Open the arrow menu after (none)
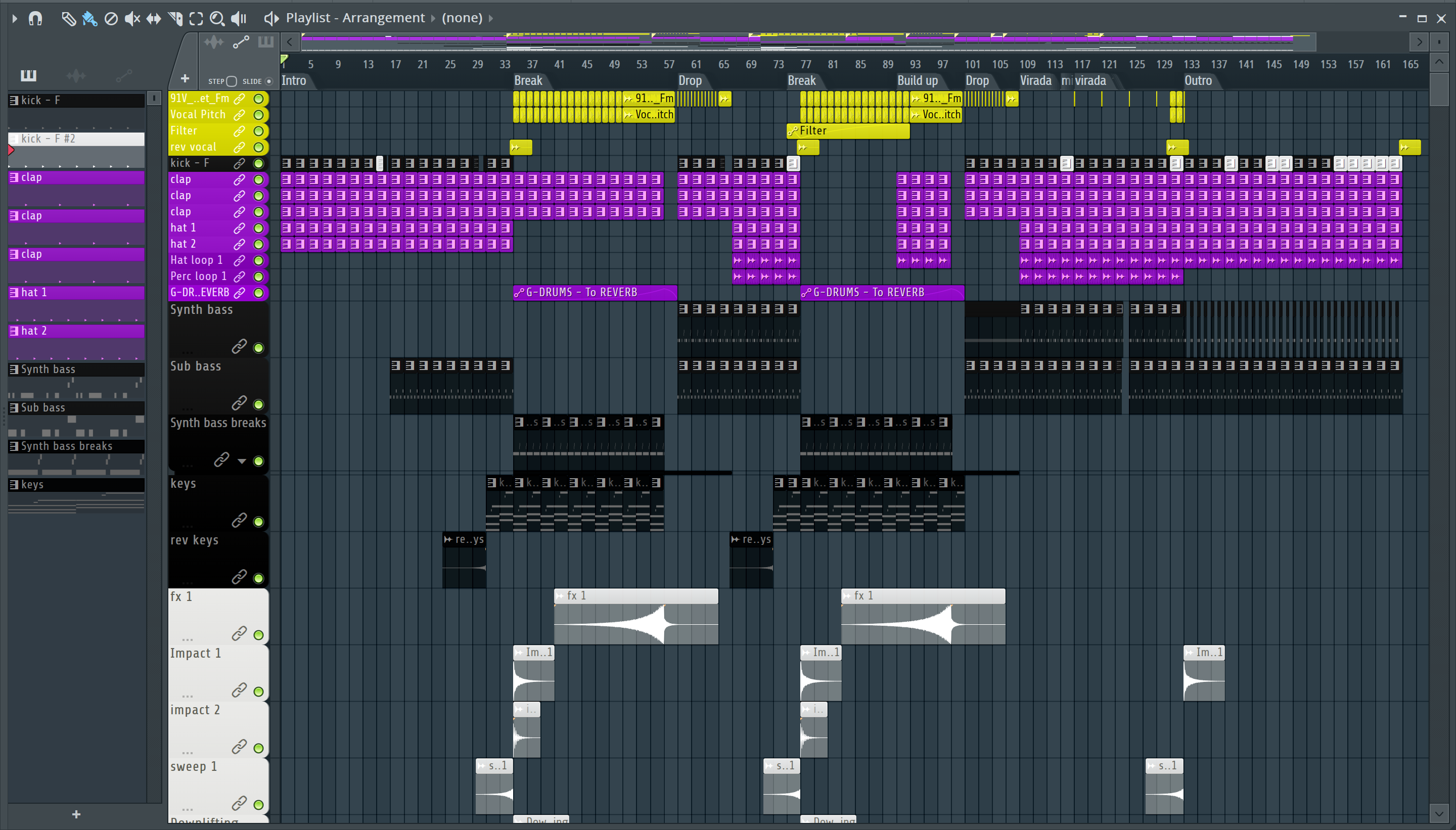The width and height of the screenshot is (1456, 830). (x=491, y=18)
